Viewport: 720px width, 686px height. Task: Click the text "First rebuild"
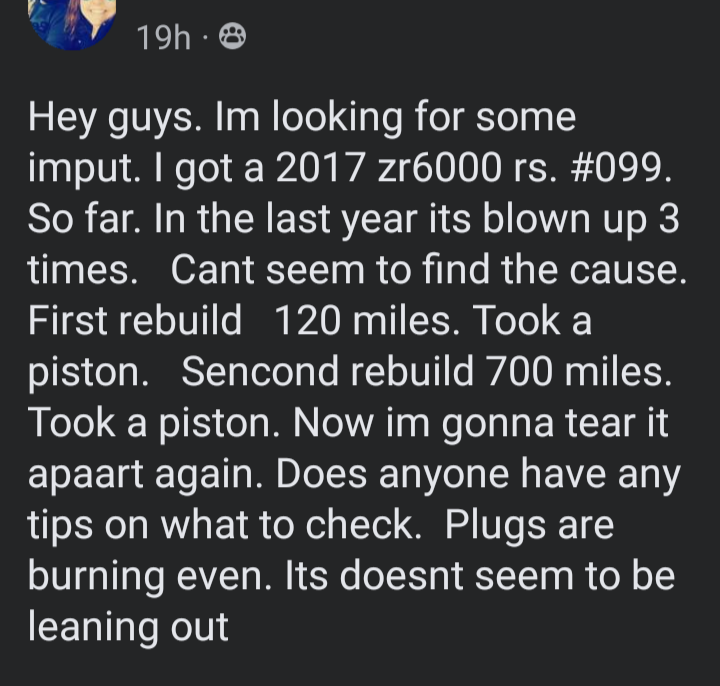tap(135, 321)
